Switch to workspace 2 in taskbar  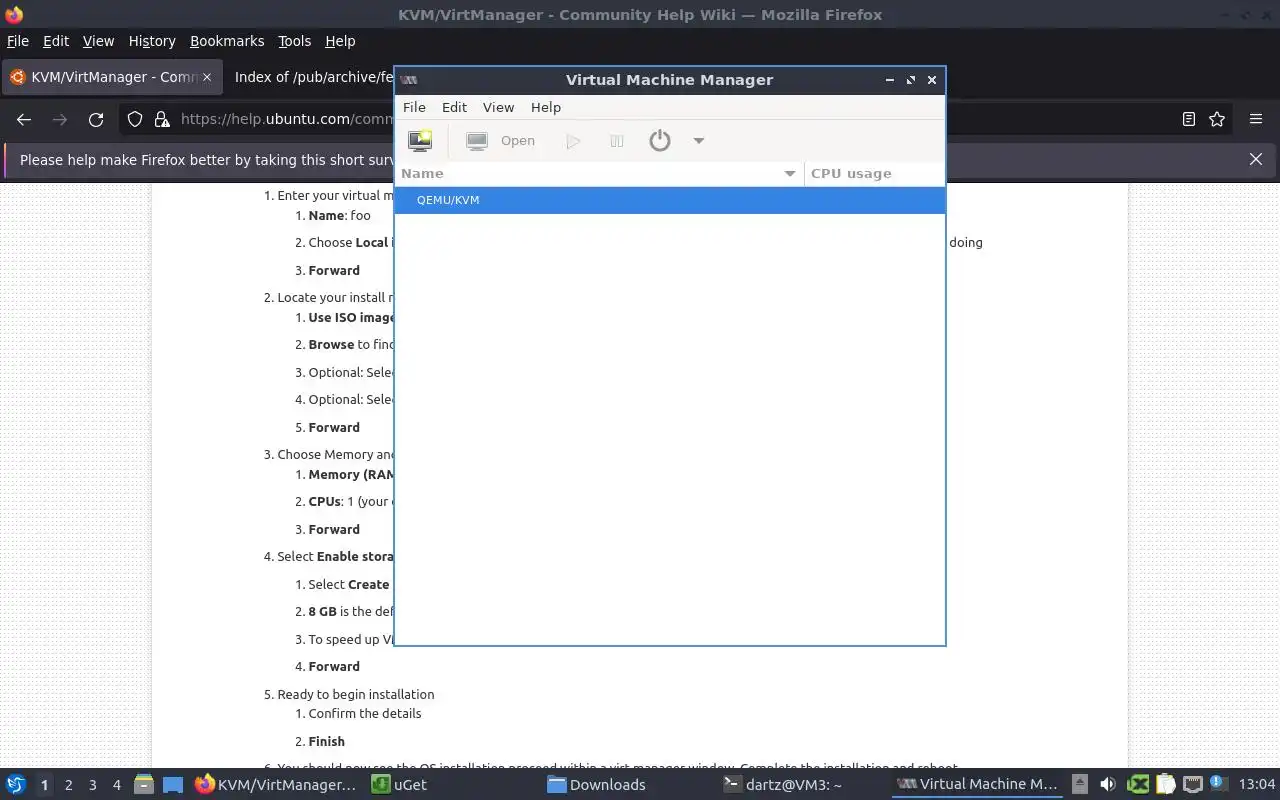[x=68, y=785]
